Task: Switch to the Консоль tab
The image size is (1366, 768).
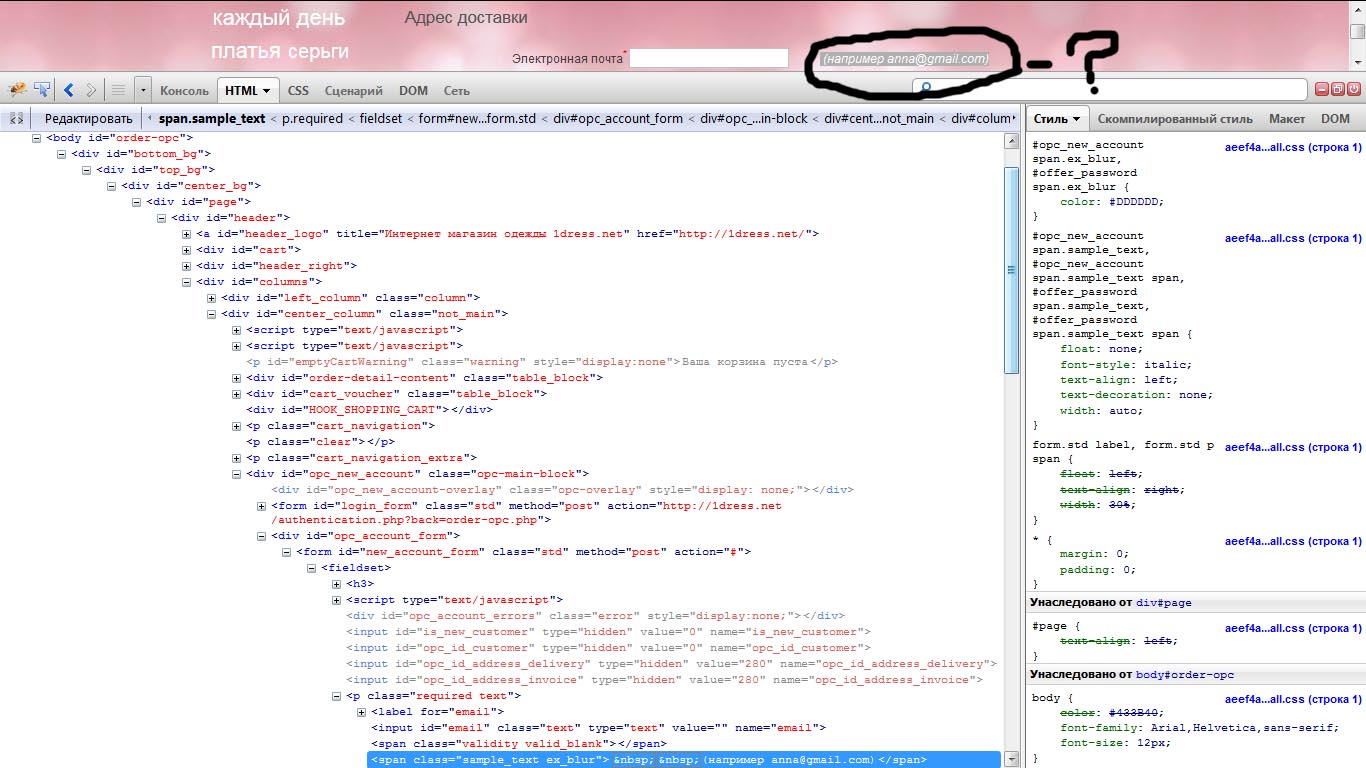Action: pyautogui.click(x=184, y=91)
